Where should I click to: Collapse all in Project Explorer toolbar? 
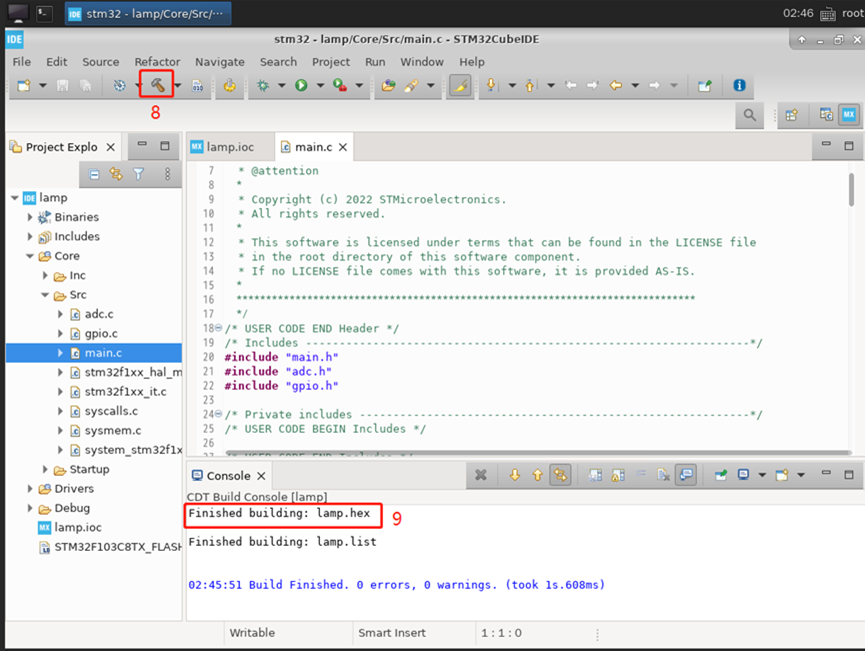(x=94, y=174)
